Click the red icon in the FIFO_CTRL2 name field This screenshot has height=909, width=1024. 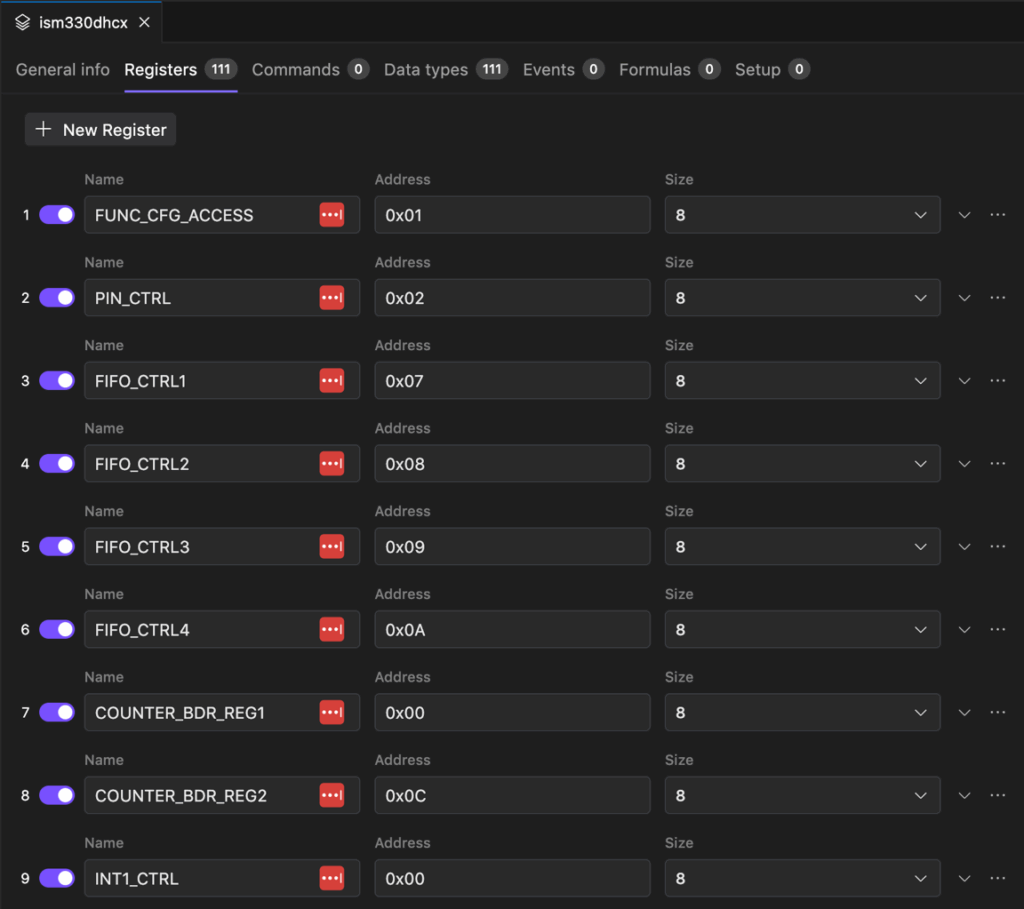click(x=331, y=464)
